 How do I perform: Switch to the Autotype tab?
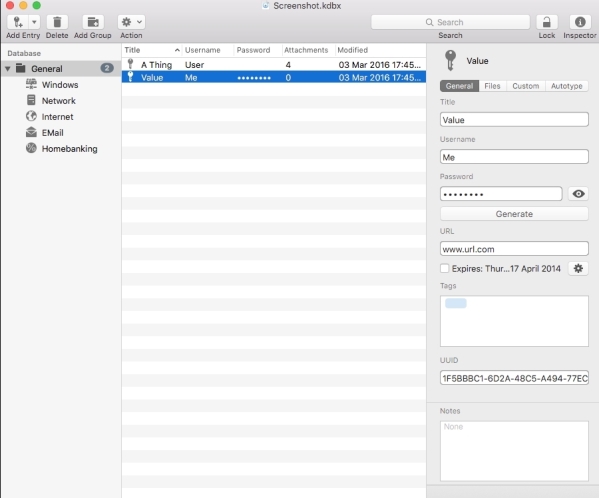coord(567,86)
